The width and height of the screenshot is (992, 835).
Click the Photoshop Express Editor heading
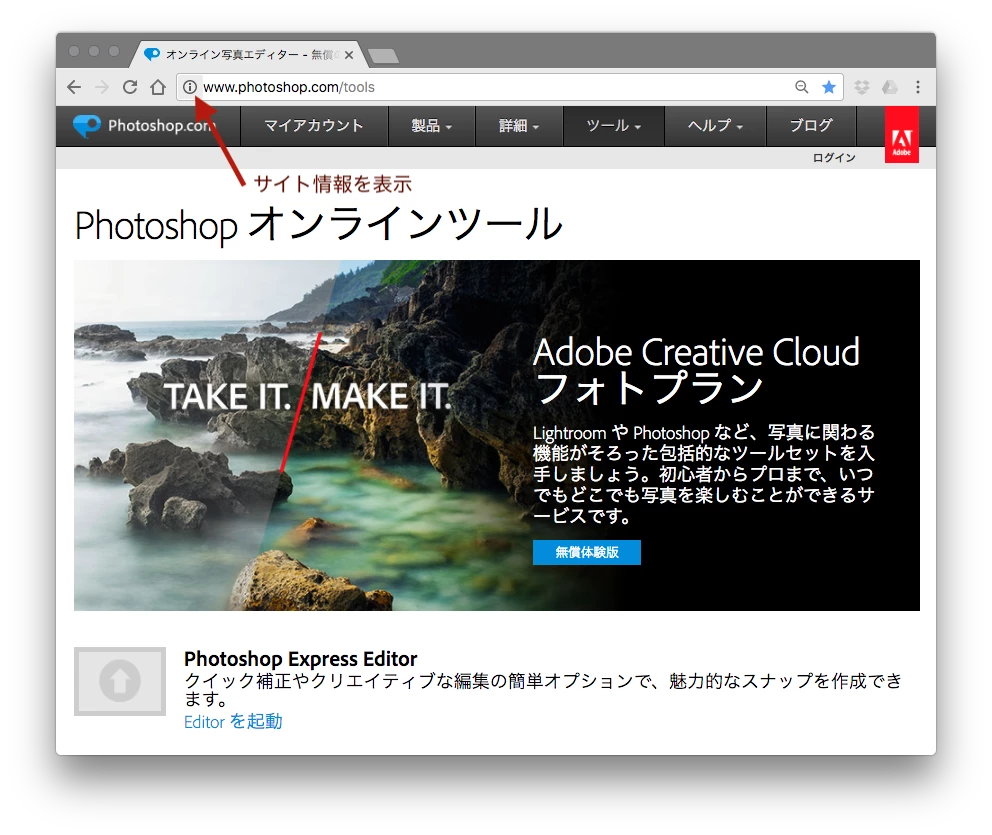[x=301, y=659]
